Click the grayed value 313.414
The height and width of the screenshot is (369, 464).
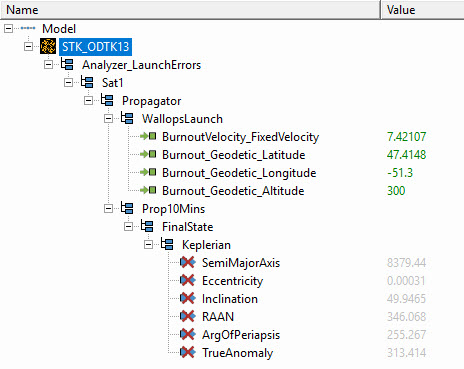point(407,353)
